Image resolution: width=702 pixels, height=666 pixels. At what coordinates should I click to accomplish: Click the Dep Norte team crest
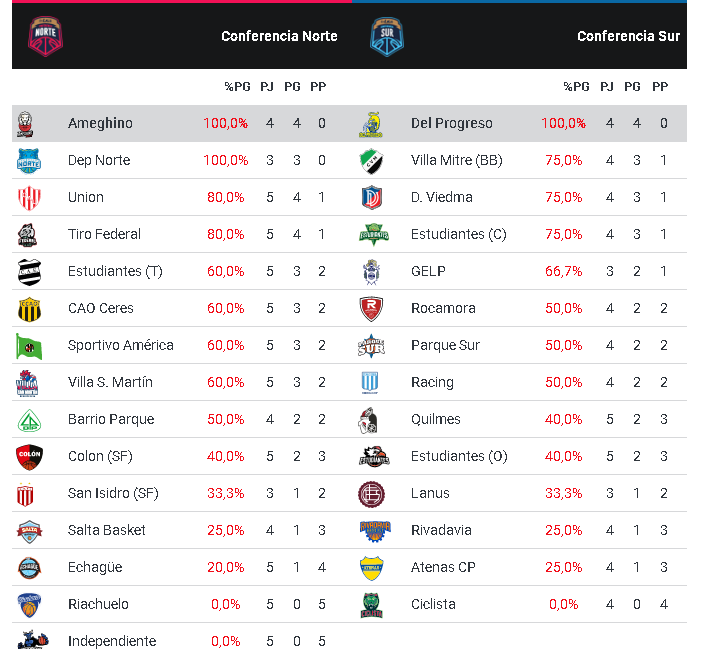(28, 161)
